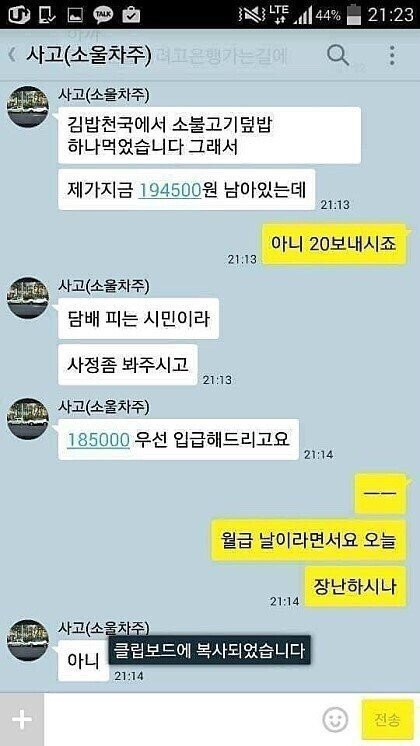Tap the 클립보드에 복사되었습니다 toast
Image resolution: width=420 pixels, height=746 pixels.
pos(209,650)
